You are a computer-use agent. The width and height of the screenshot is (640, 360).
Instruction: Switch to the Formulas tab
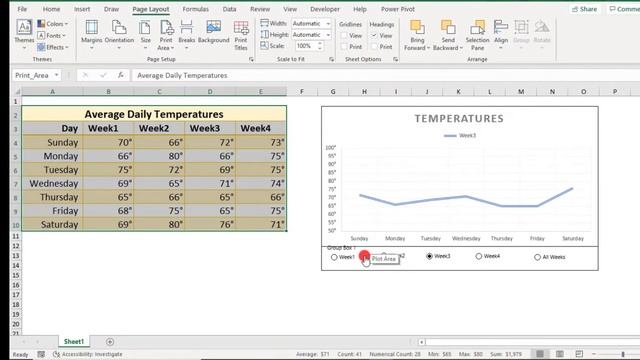coord(196,9)
